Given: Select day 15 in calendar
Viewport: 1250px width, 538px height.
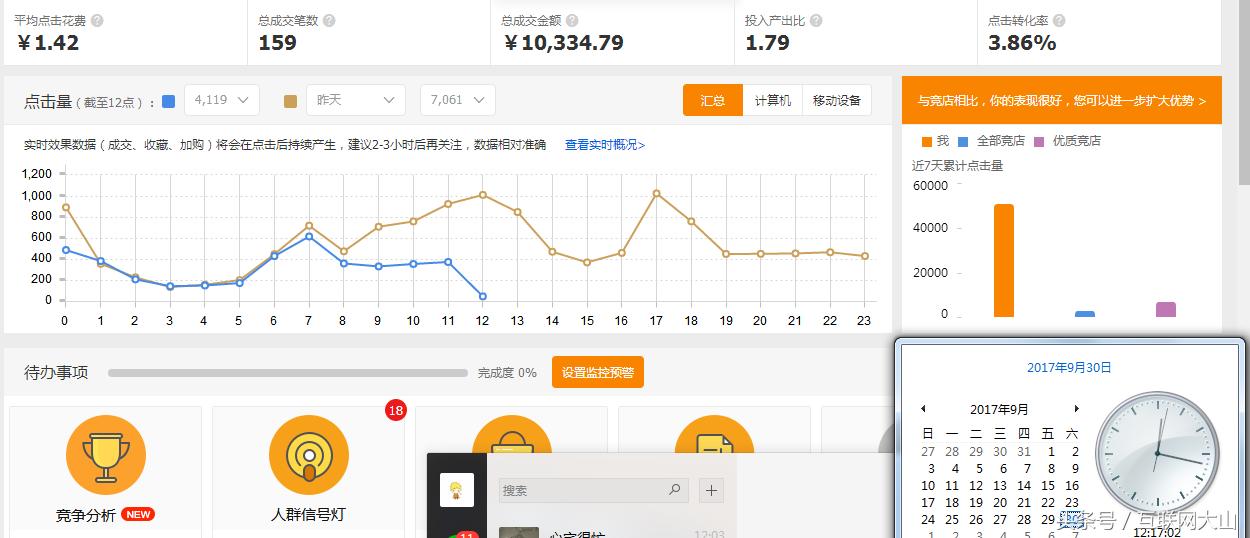Looking at the screenshot, I should tap(1048, 485).
